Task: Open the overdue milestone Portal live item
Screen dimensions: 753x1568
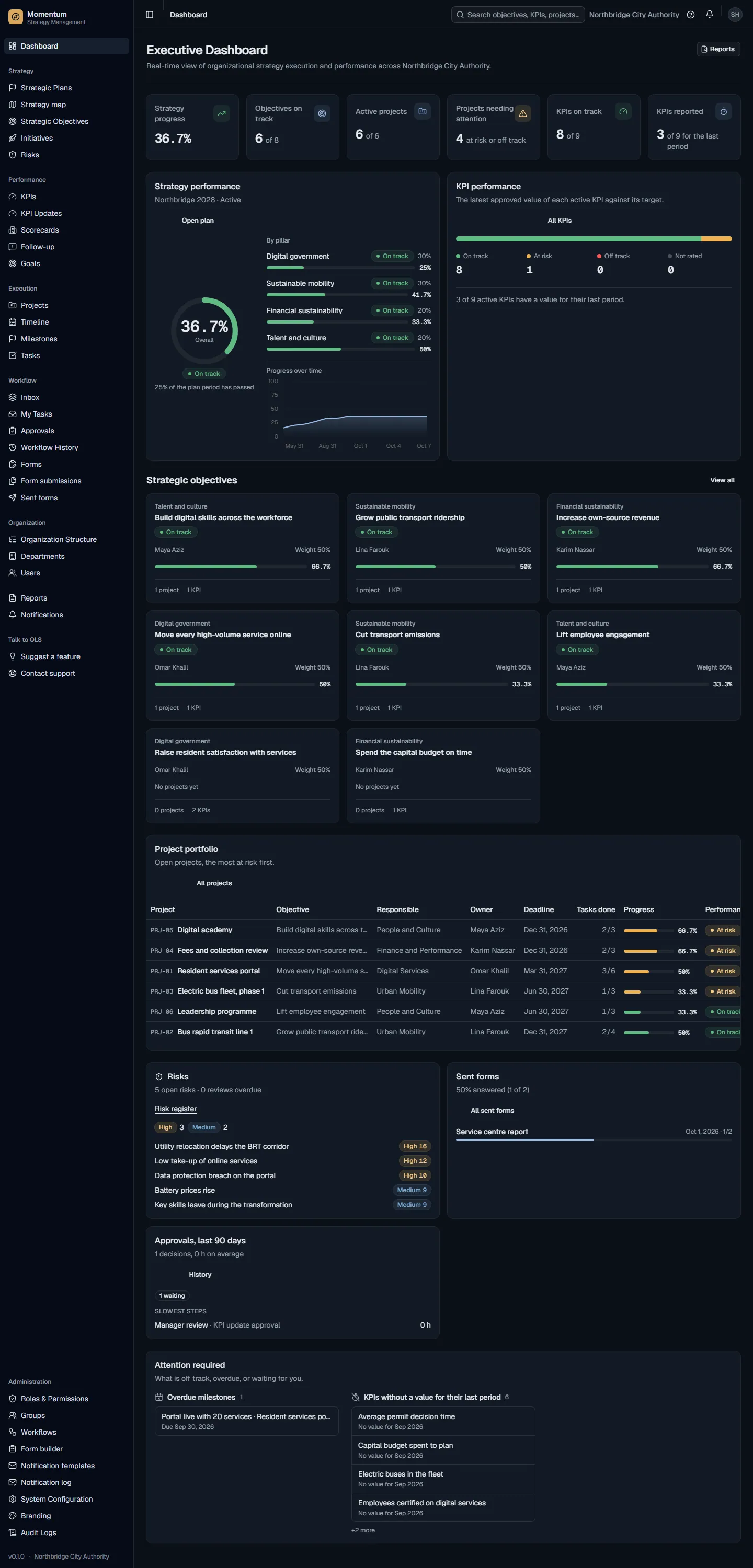Action: point(247,1421)
